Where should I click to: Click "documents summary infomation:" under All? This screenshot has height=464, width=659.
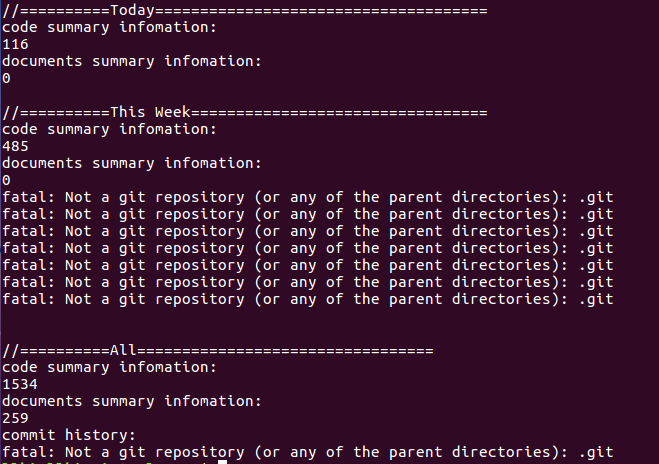[x=131, y=401]
